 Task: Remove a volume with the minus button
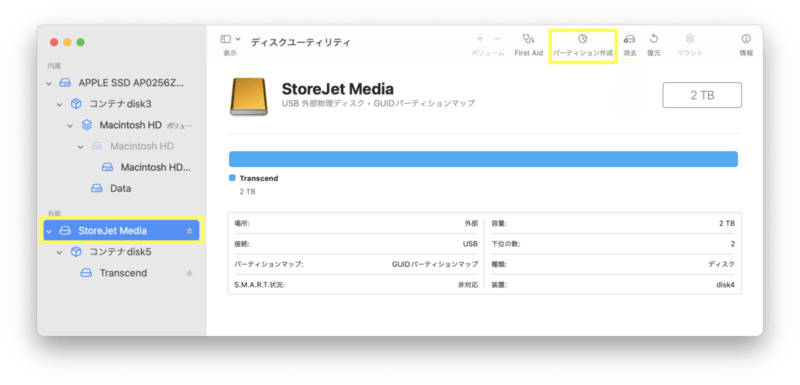coord(496,39)
